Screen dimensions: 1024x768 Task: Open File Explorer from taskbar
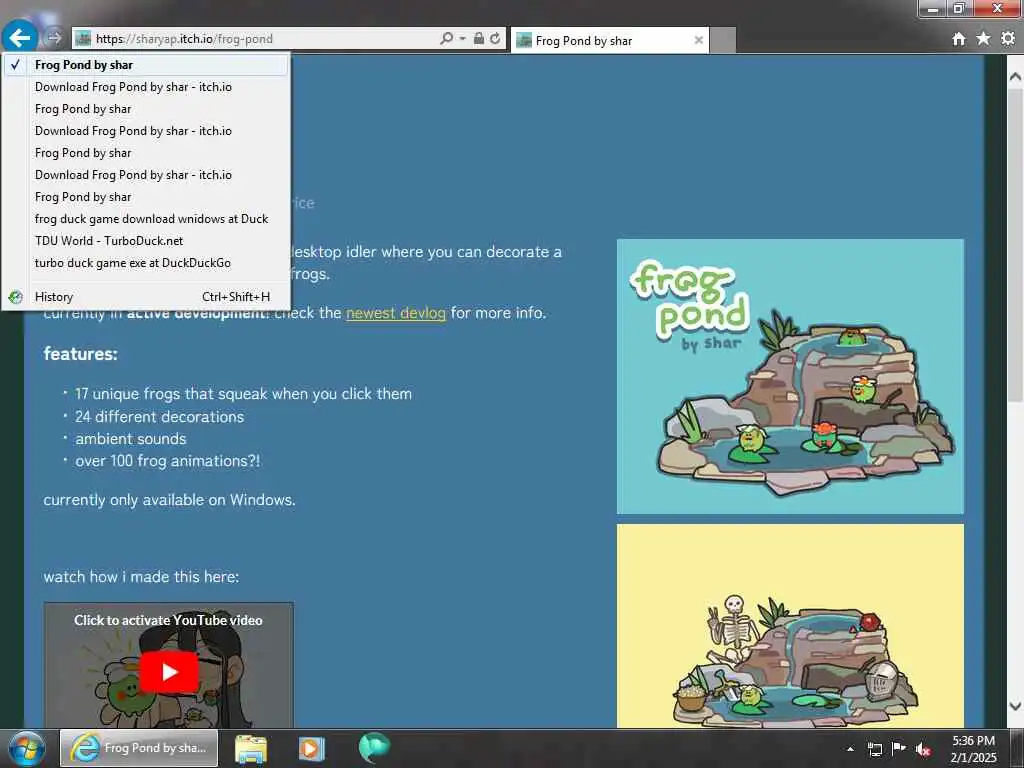coord(251,748)
